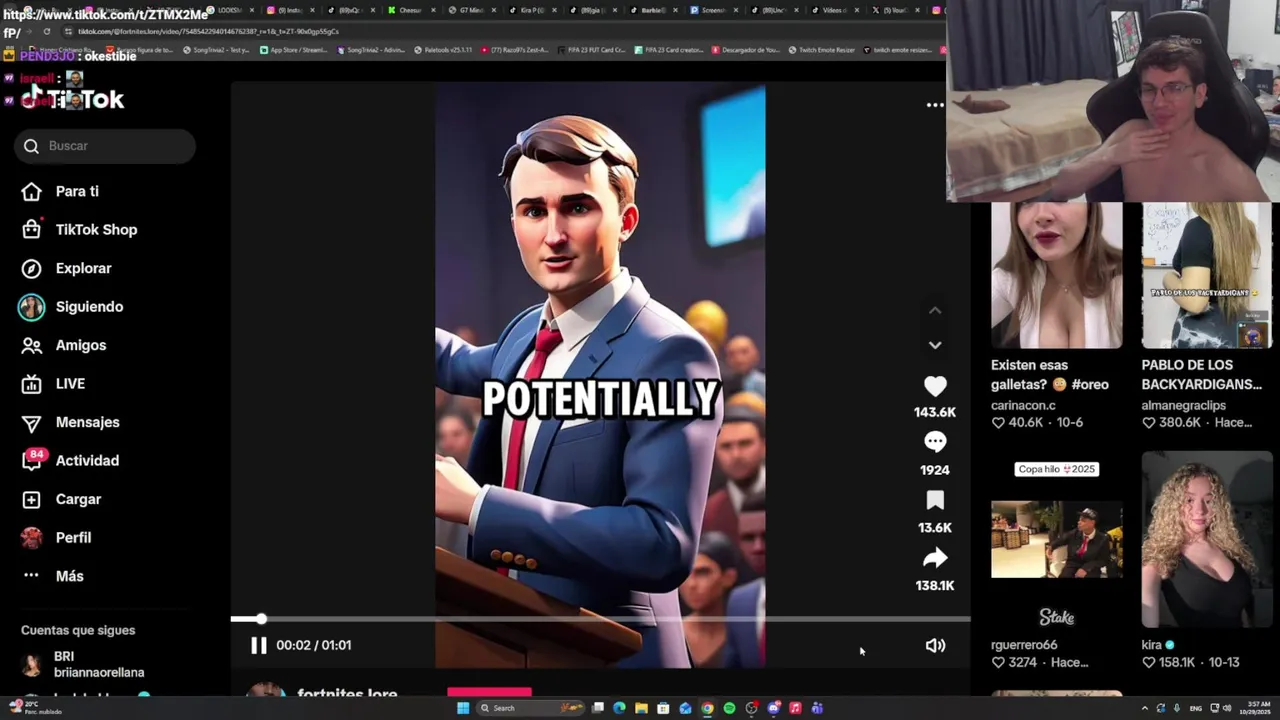Viewport: 1280px width, 720px height.
Task: Open Mensajes inbox
Action: click(70, 422)
